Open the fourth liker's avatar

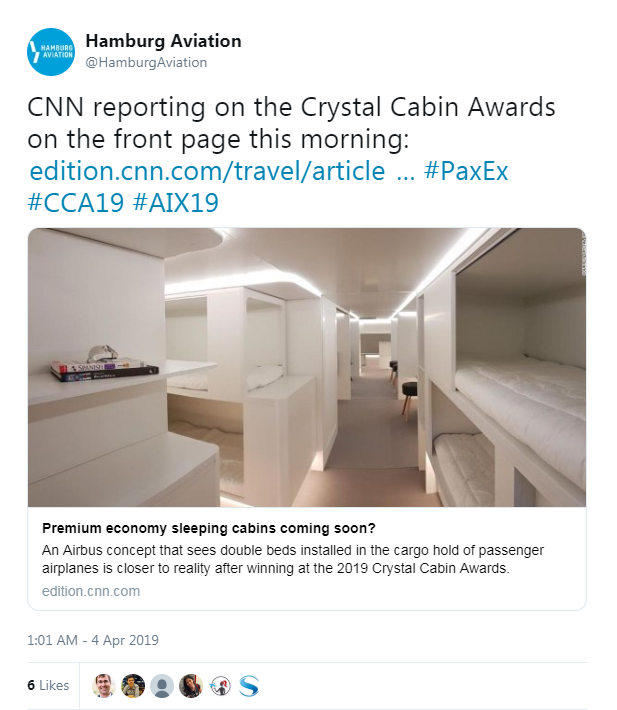(191, 686)
